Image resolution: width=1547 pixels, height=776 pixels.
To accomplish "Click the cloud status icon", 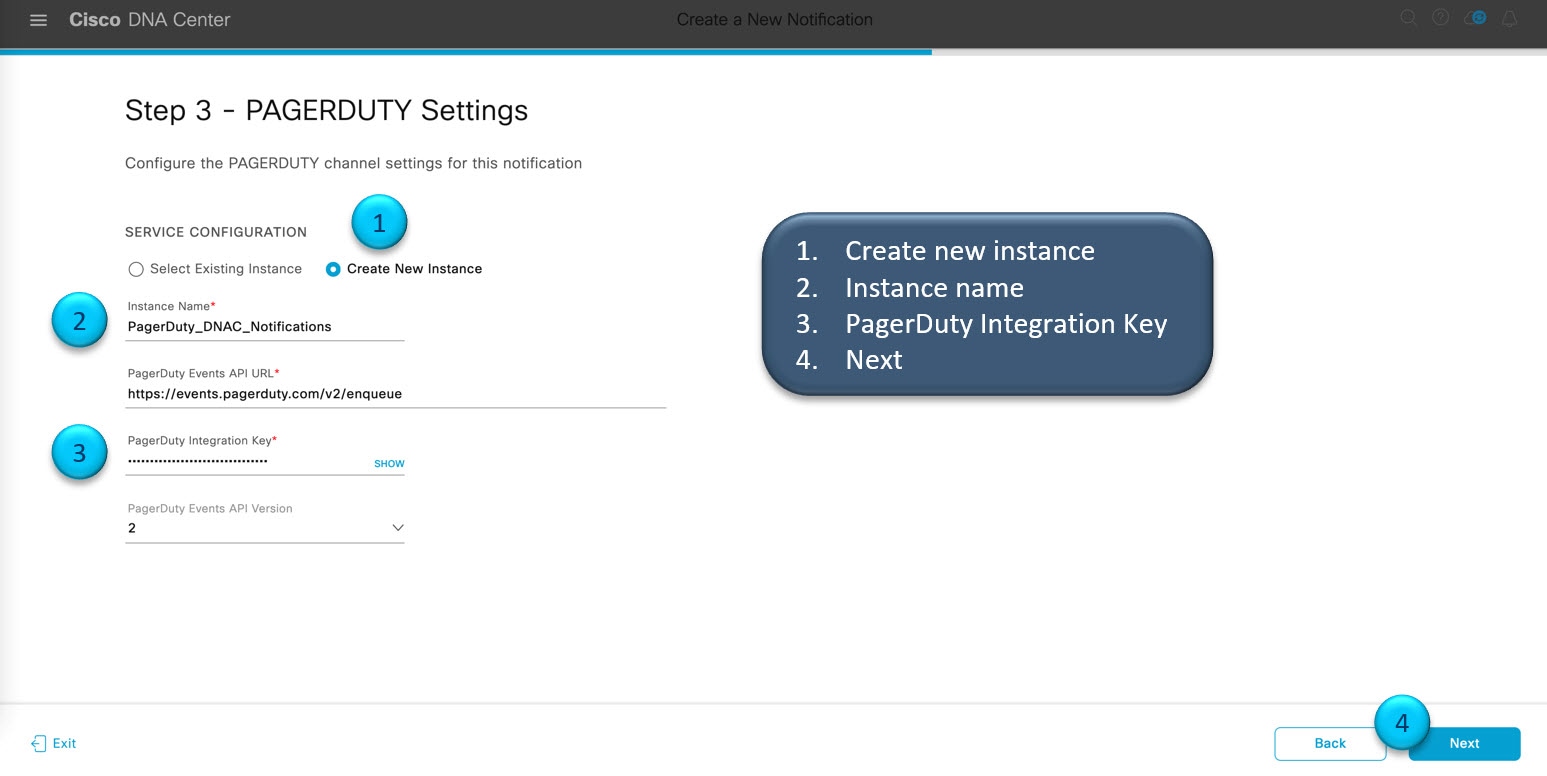I will click(1475, 19).
